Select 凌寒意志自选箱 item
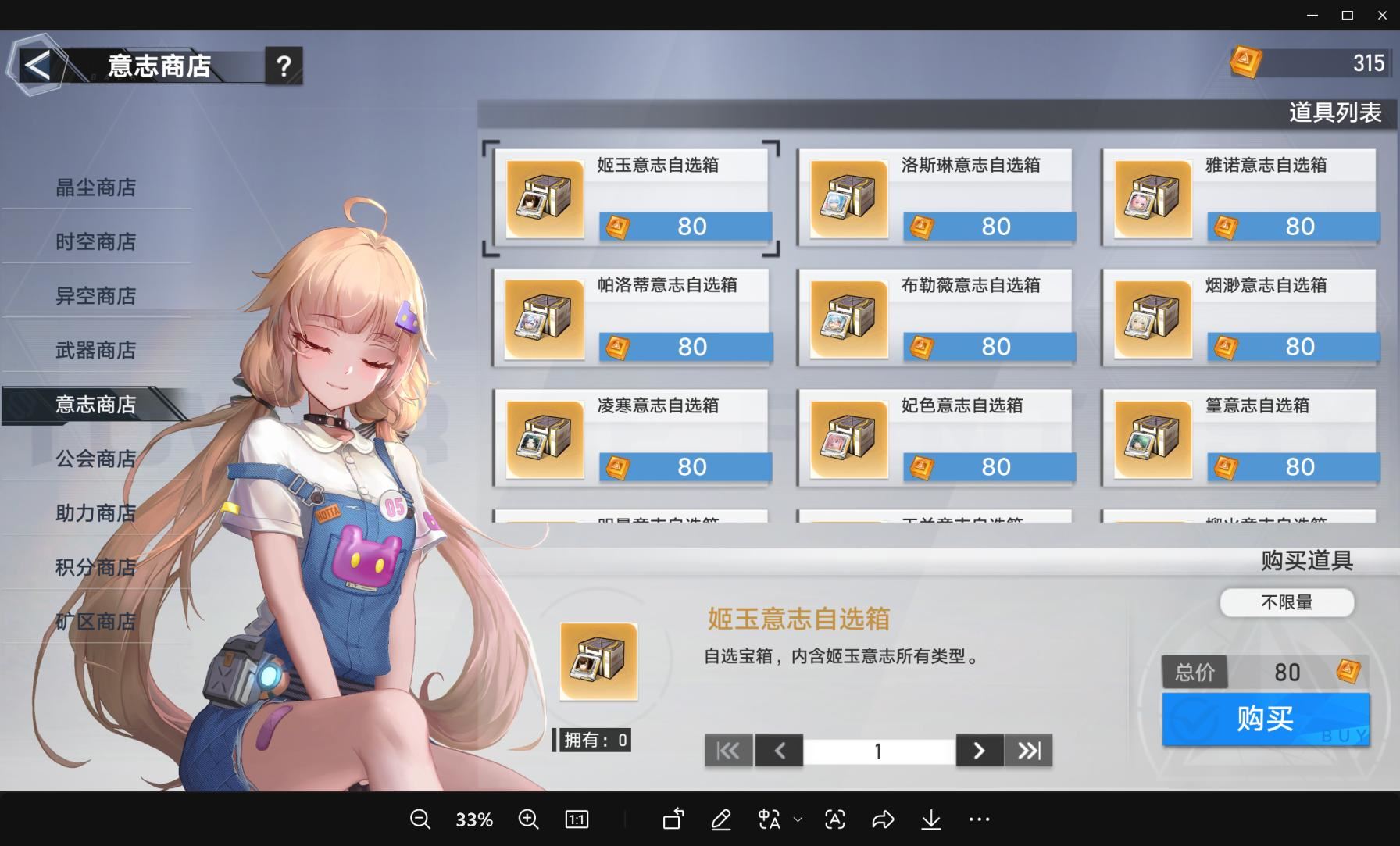 (632, 437)
